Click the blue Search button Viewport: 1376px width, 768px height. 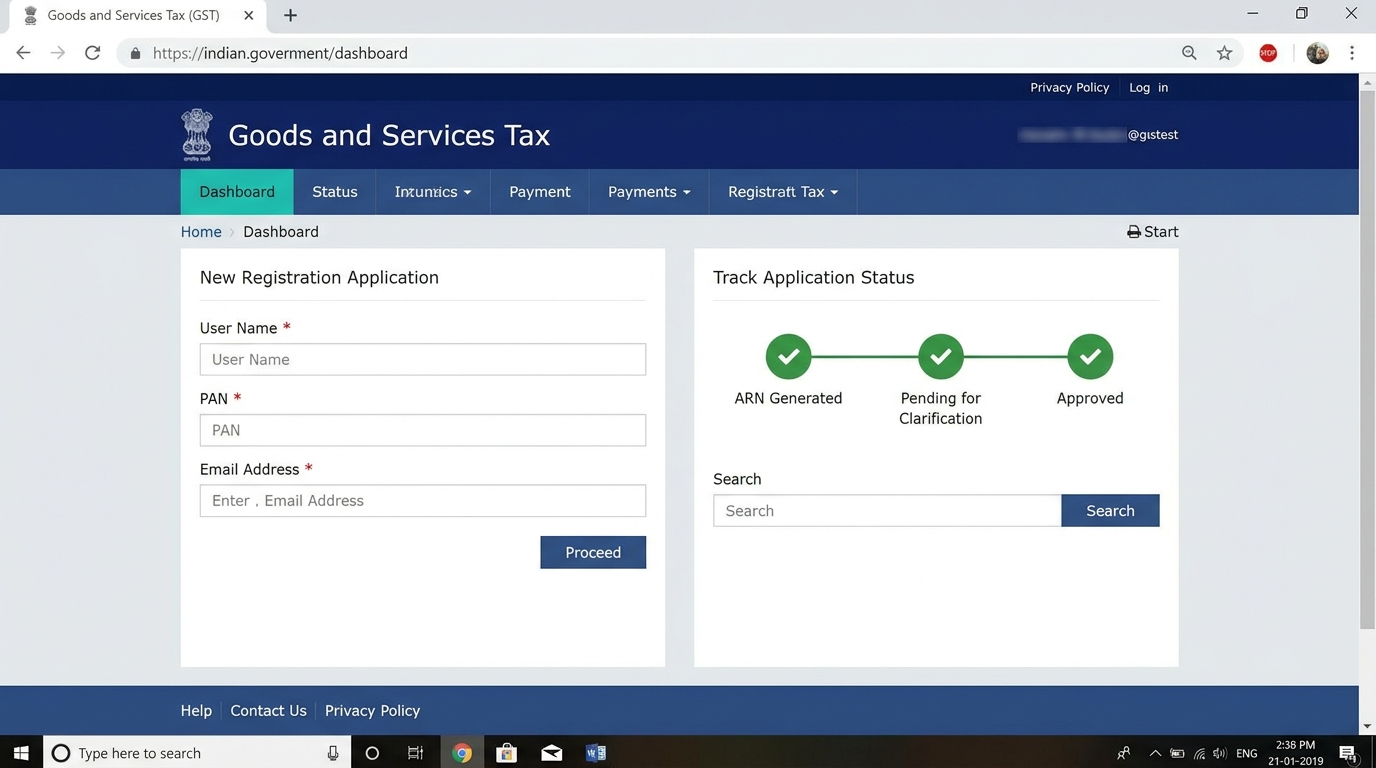(x=1110, y=510)
